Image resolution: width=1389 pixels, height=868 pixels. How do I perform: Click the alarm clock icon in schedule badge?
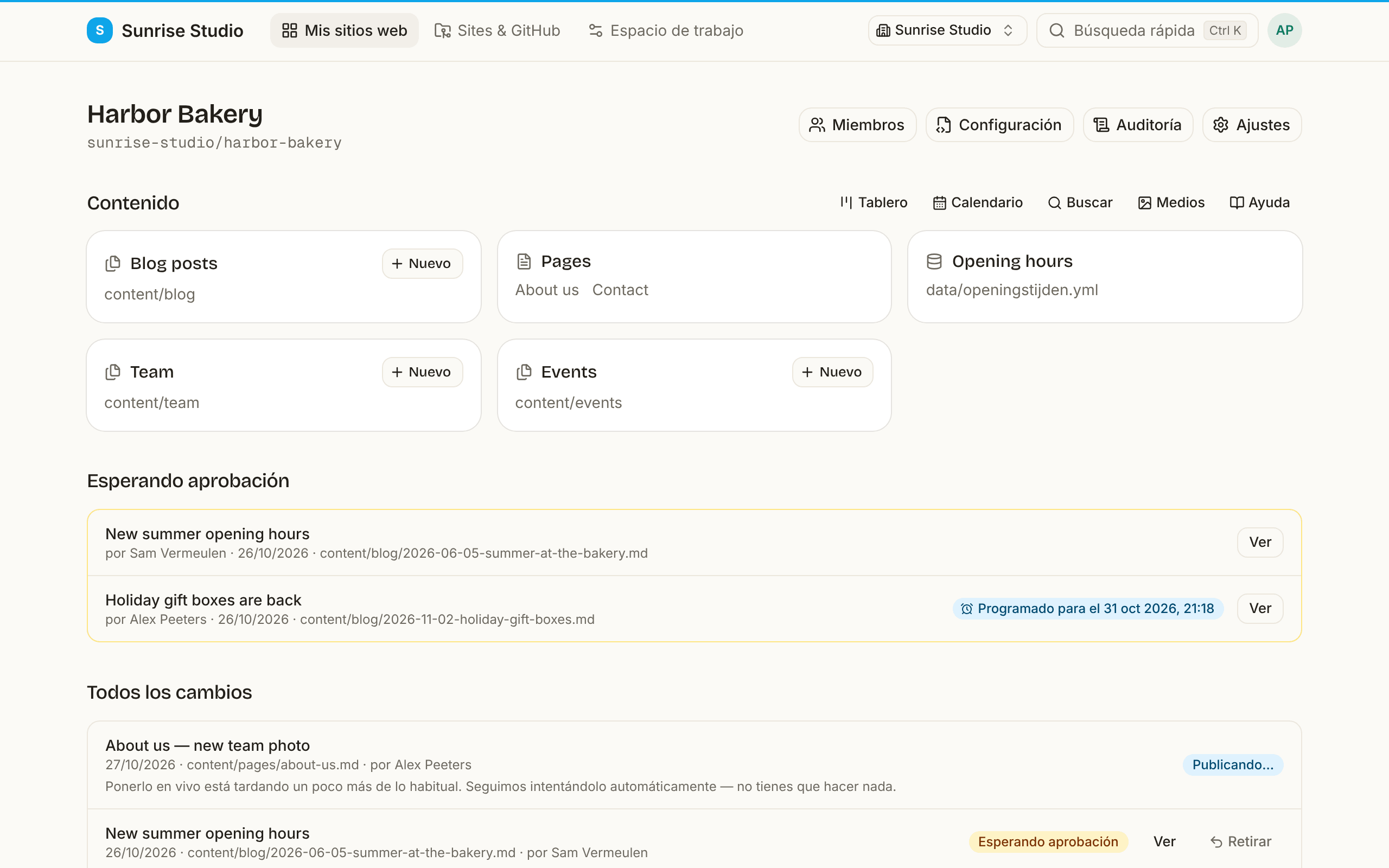966,609
